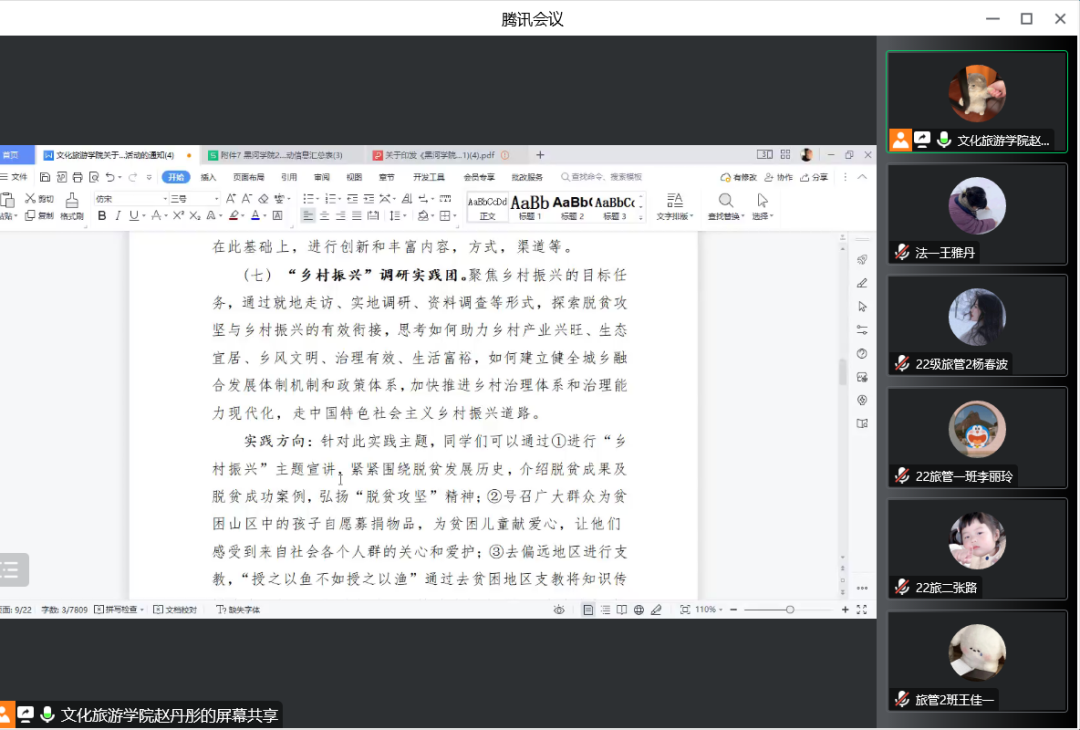Viewport: 1080px width, 730px height.
Task: Switch to the 附件7 spreadsheet document tab
Action: point(281,155)
